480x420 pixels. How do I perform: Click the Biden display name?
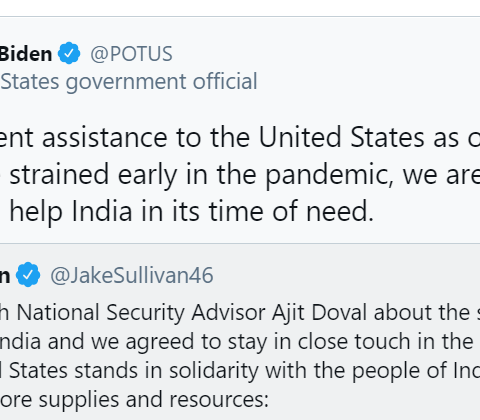click(26, 54)
